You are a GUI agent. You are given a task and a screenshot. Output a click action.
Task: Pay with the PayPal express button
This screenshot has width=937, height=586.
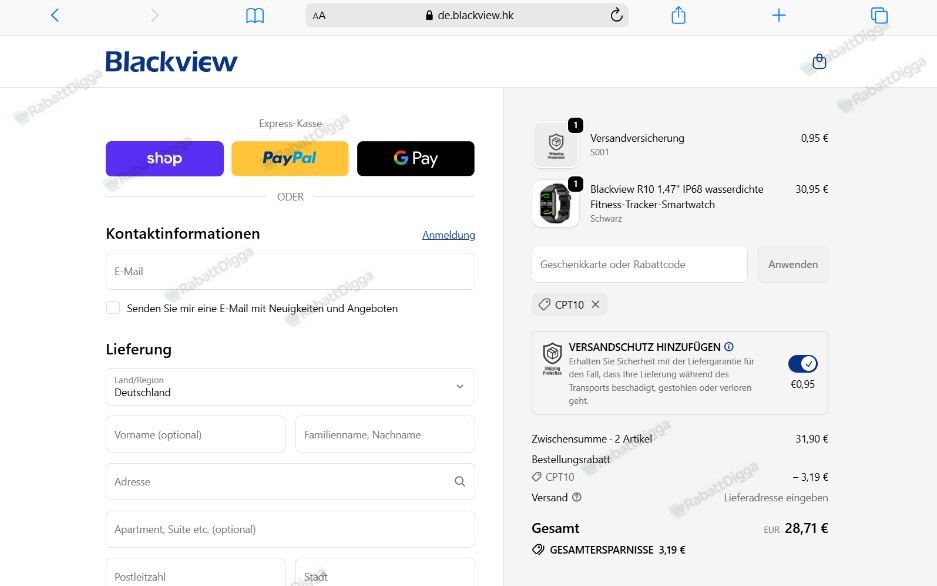pyautogui.click(x=290, y=158)
